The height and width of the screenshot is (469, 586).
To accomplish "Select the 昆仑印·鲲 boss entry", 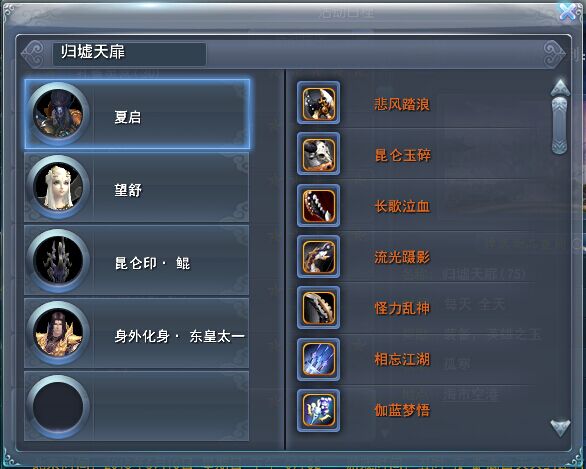I will pos(136,260).
